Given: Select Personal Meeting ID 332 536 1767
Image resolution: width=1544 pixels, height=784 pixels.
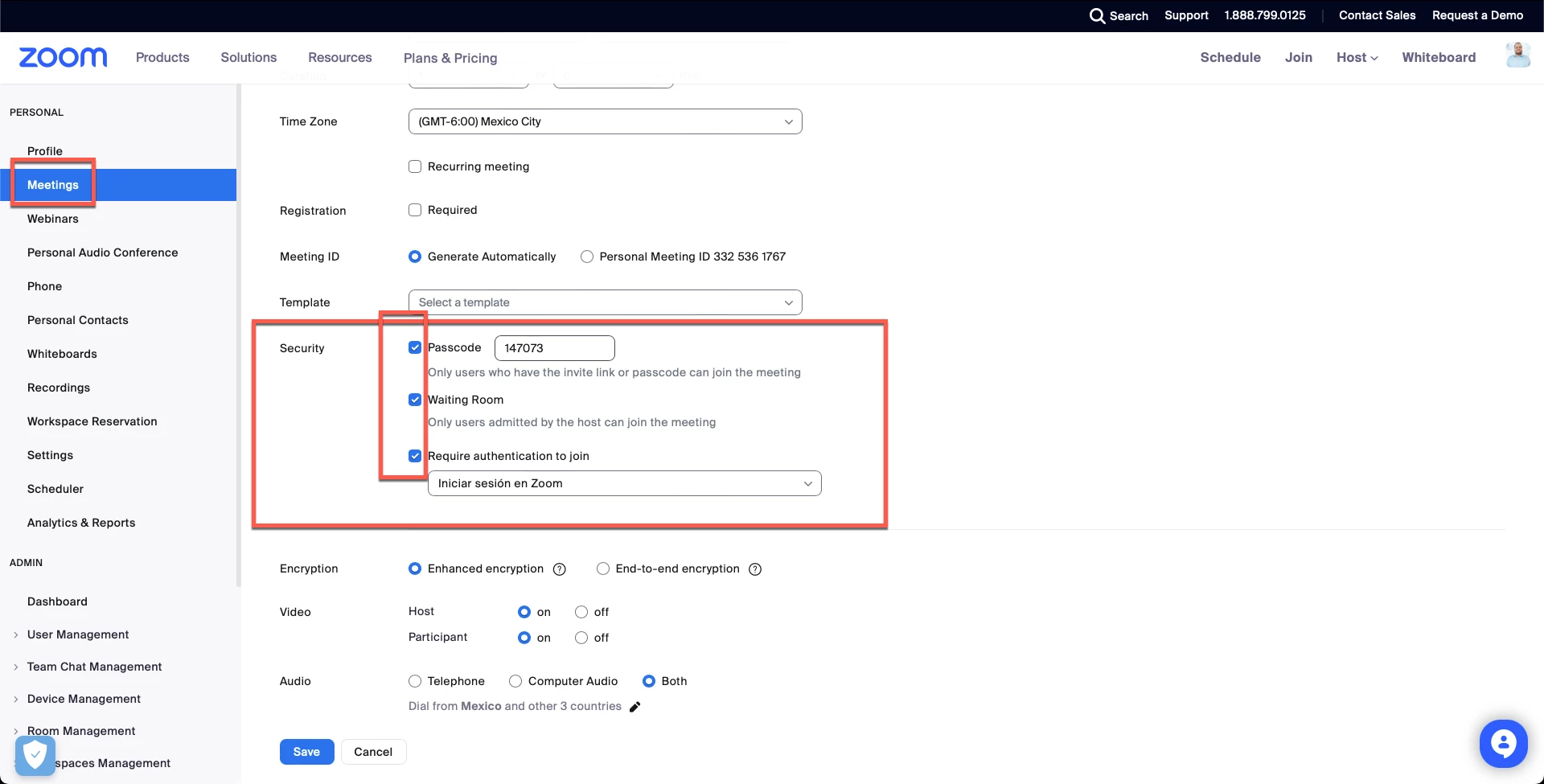Looking at the screenshot, I should (x=587, y=257).
